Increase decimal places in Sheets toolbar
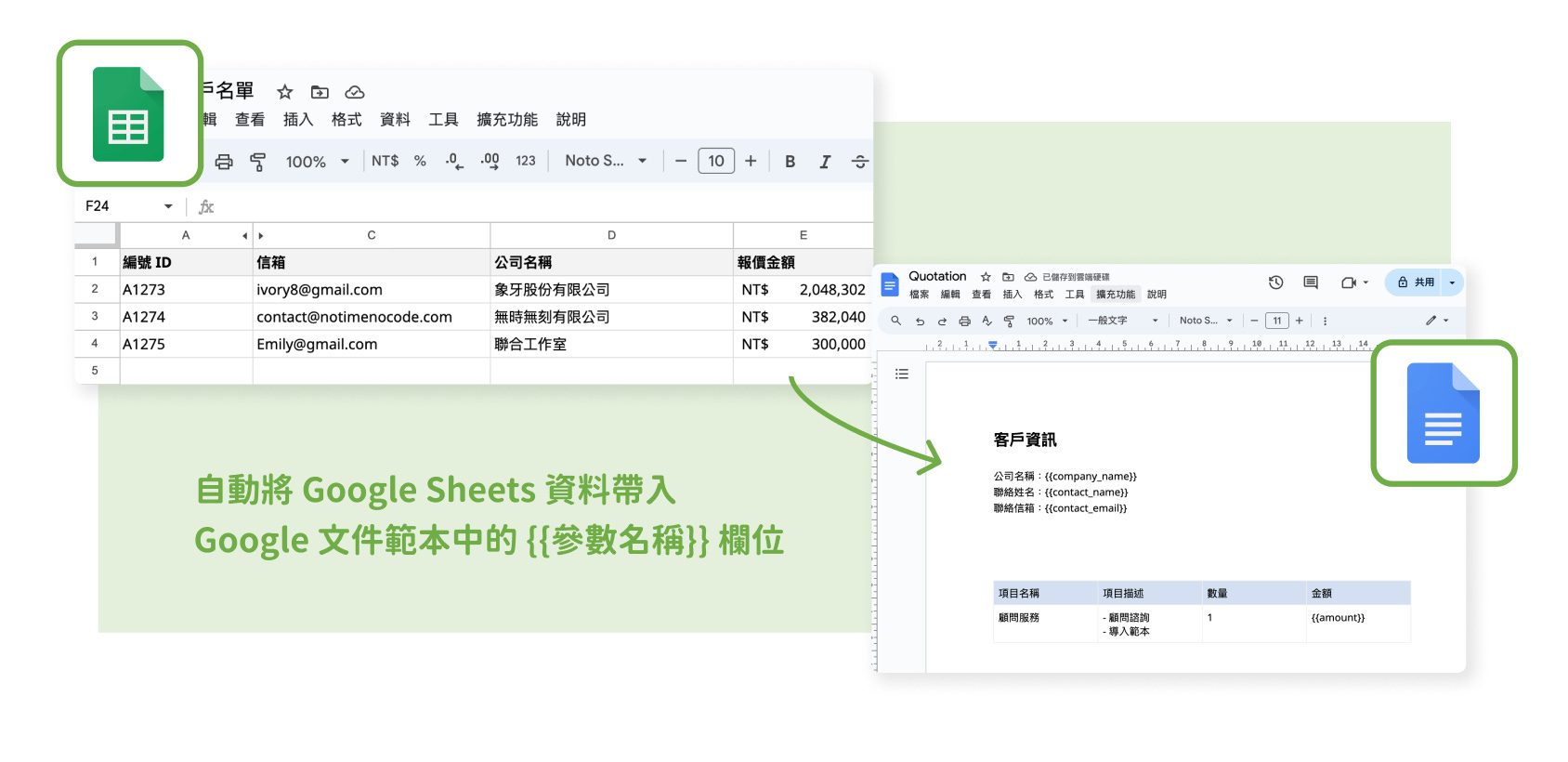The width and height of the screenshot is (1568, 762). (490, 162)
